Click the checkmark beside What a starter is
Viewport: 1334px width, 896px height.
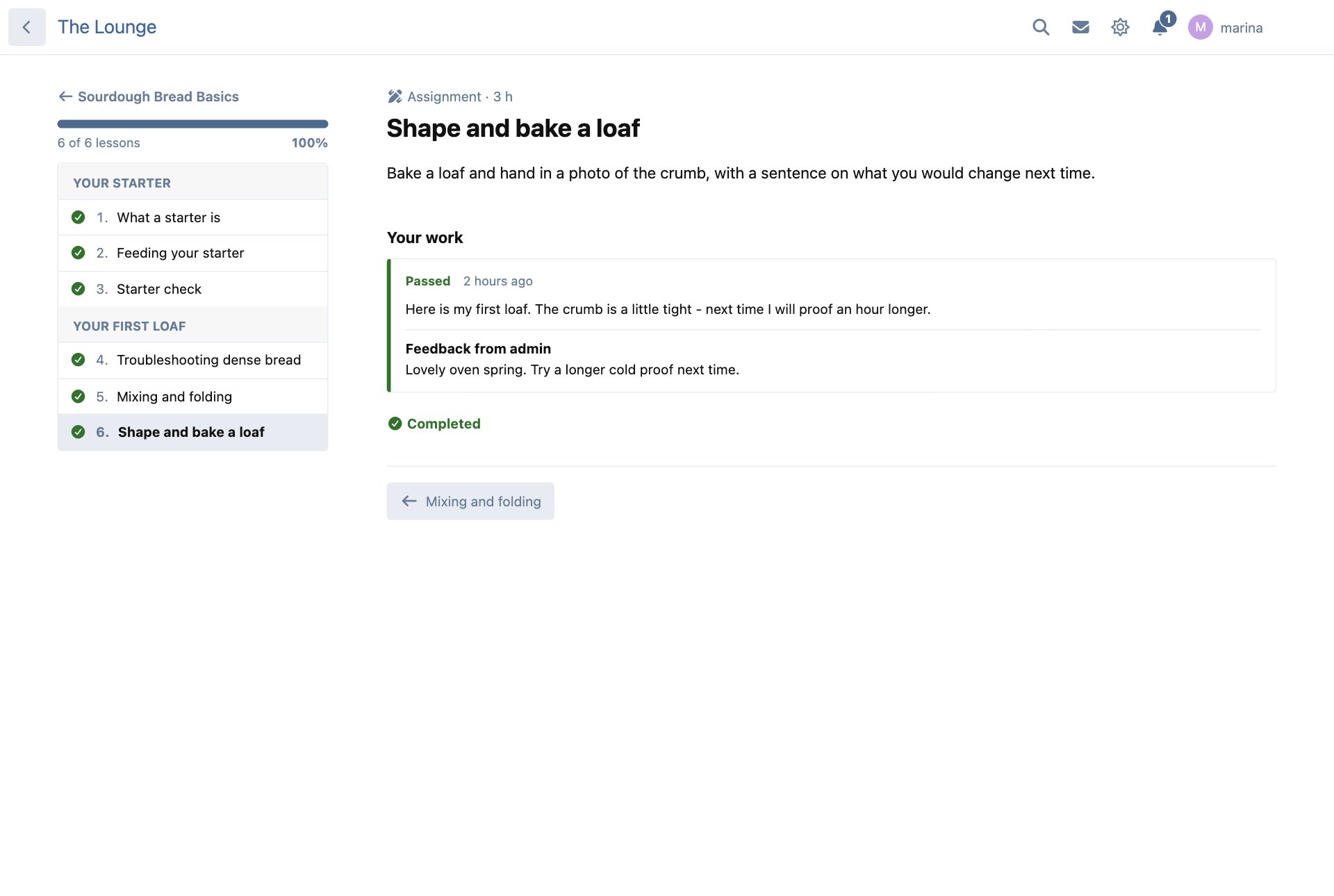tap(79, 217)
